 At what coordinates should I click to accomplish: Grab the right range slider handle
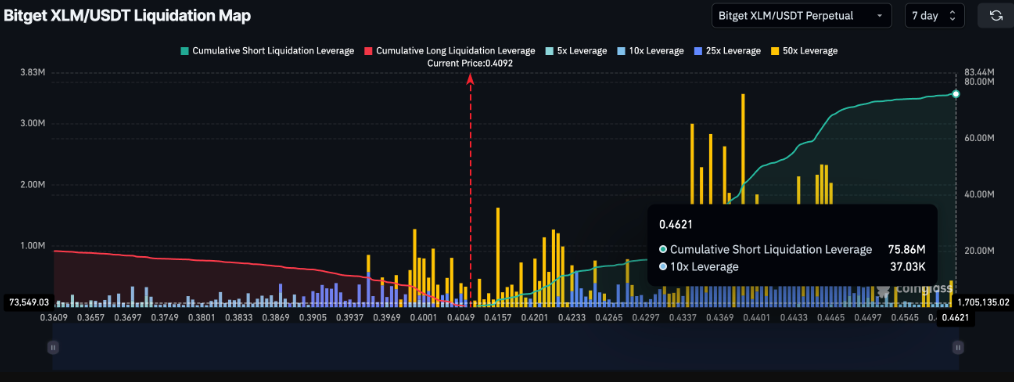coord(958,347)
